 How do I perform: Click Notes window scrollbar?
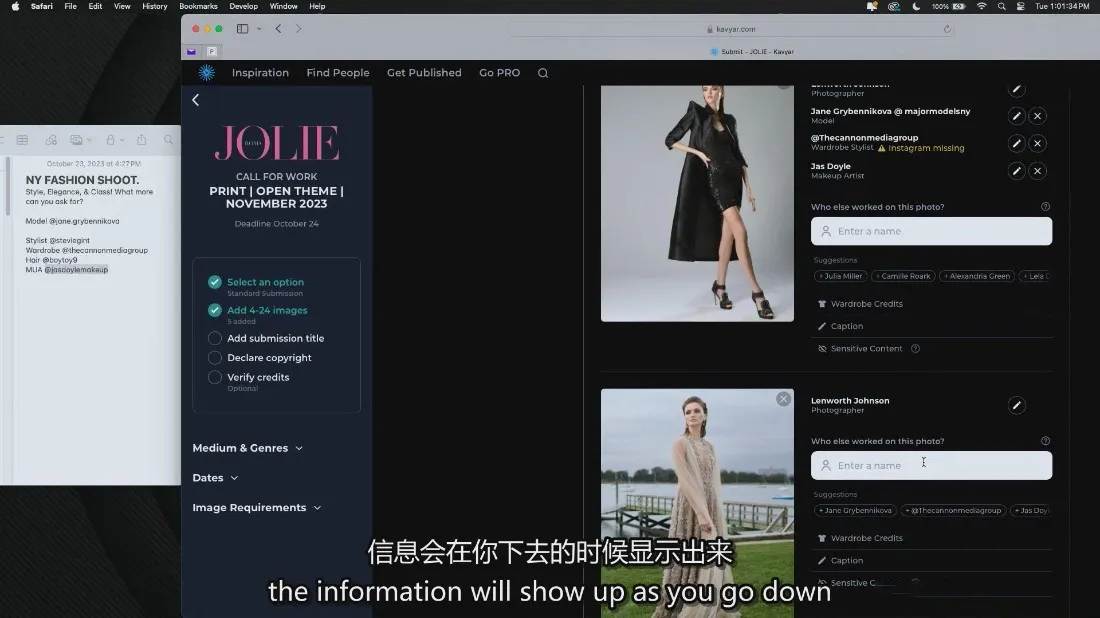pos(8,186)
